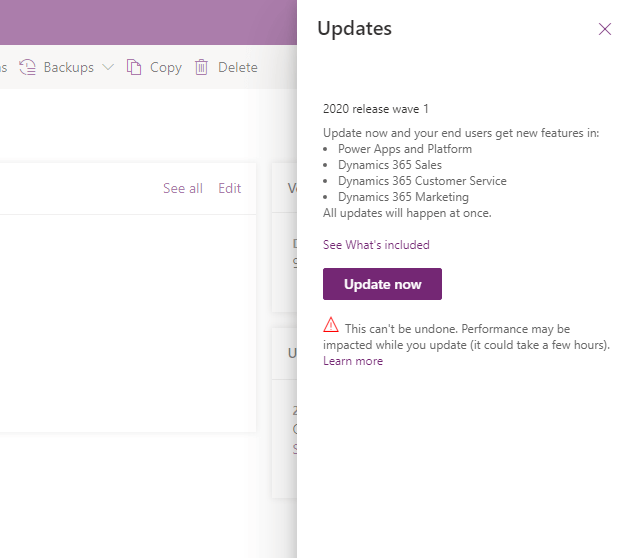Image resolution: width=632 pixels, height=558 pixels.
Task: Open the See all link
Action: [182, 188]
